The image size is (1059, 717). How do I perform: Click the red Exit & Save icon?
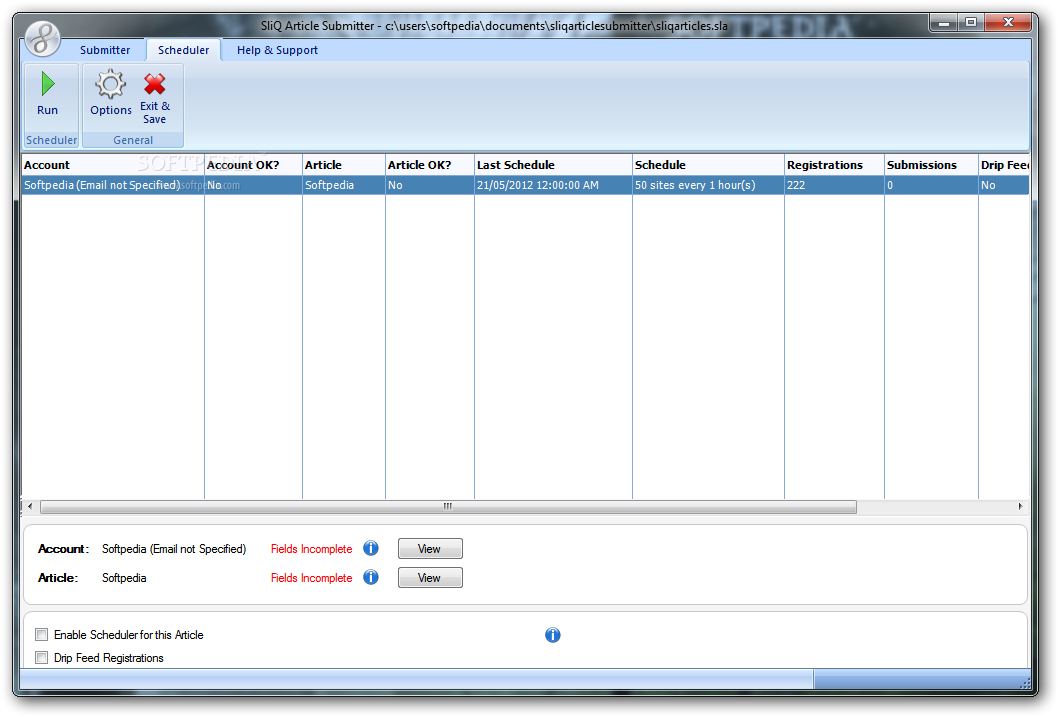tap(155, 84)
